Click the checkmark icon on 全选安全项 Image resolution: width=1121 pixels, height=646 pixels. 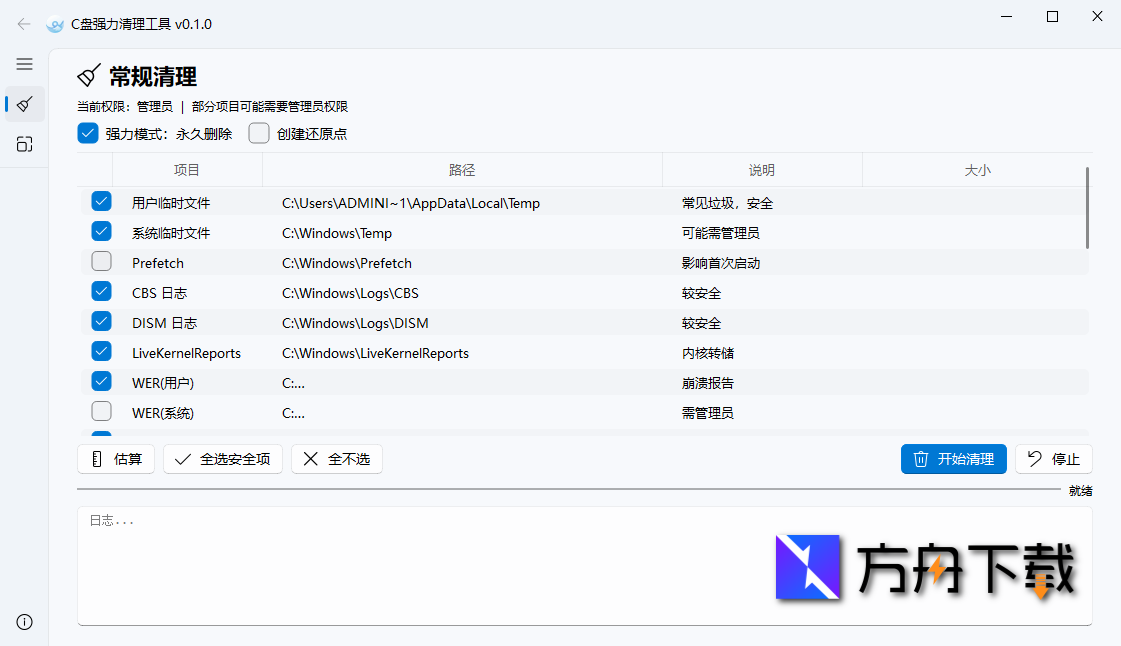click(181, 459)
